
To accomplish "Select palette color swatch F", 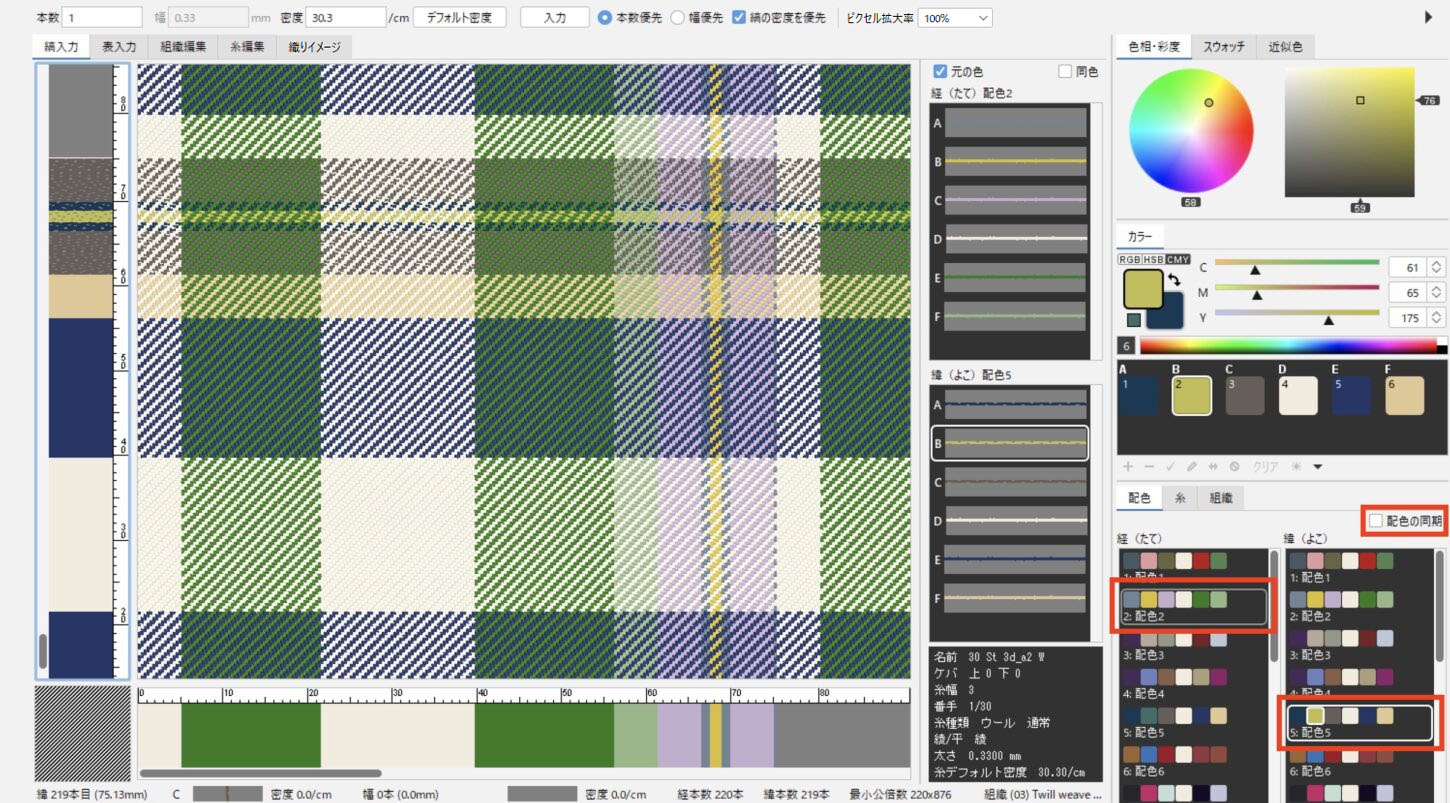I will coord(1404,396).
